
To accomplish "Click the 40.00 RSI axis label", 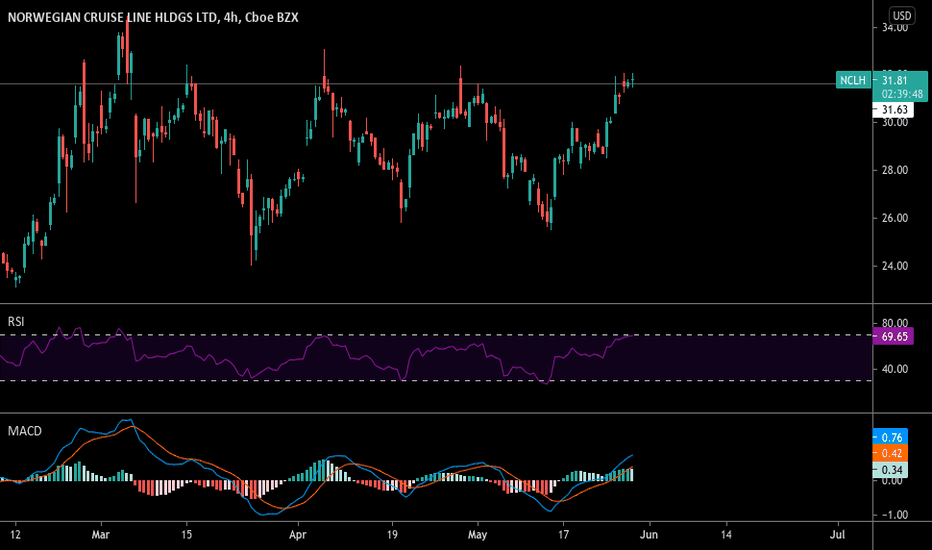I will coord(895,369).
